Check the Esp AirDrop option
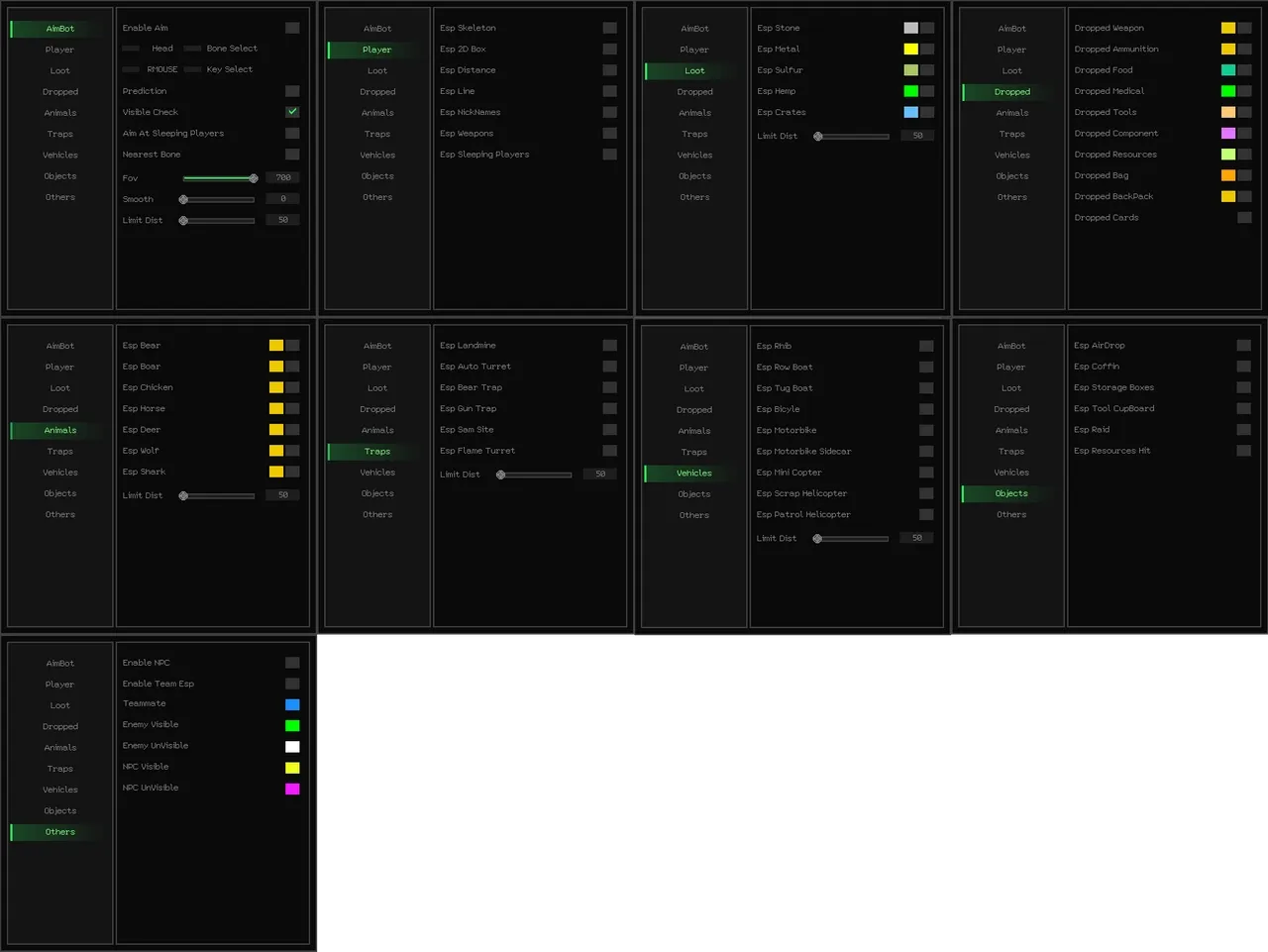Screen dimensions: 1268x952 [1243, 345]
